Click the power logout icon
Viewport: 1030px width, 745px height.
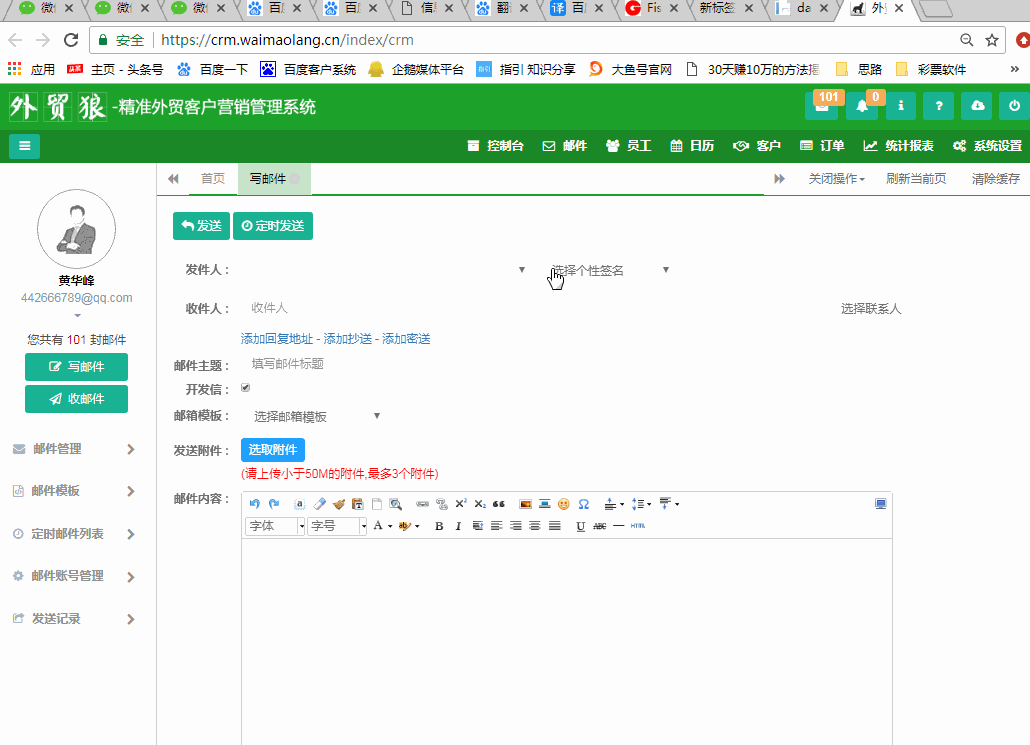point(1014,106)
